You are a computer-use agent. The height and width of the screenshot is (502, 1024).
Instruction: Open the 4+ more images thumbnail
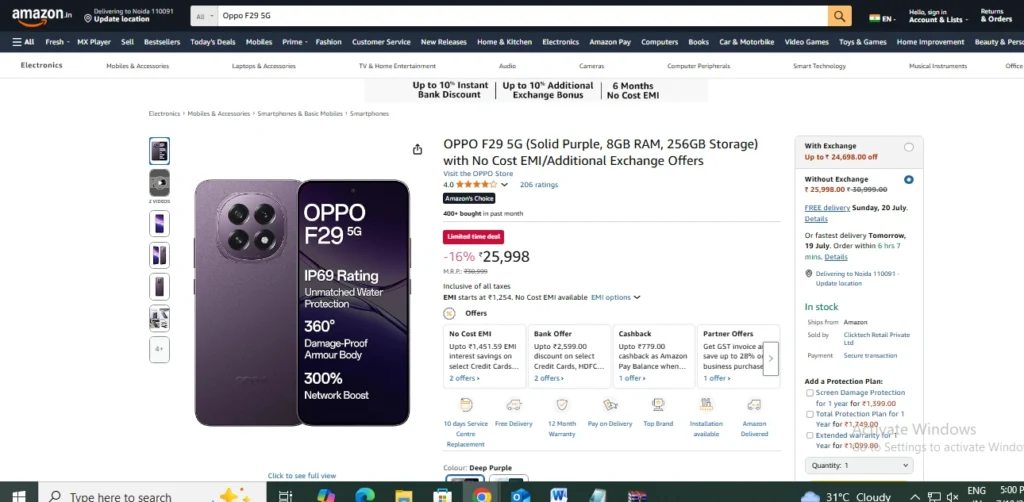point(159,349)
